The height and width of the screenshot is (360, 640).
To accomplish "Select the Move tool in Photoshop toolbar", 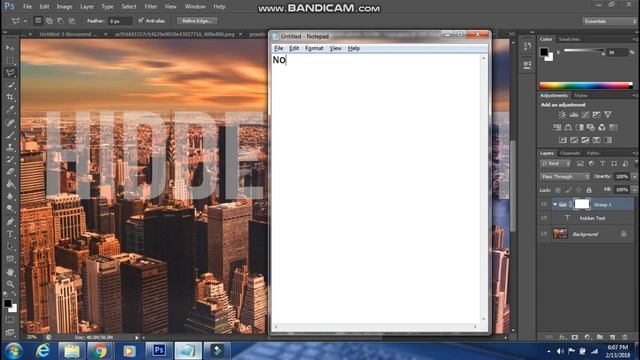I will pos(10,48).
